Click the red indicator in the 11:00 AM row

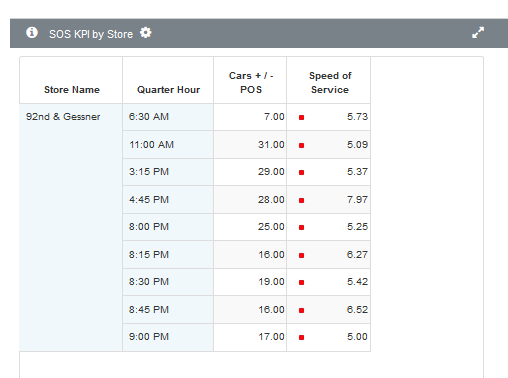point(301,145)
